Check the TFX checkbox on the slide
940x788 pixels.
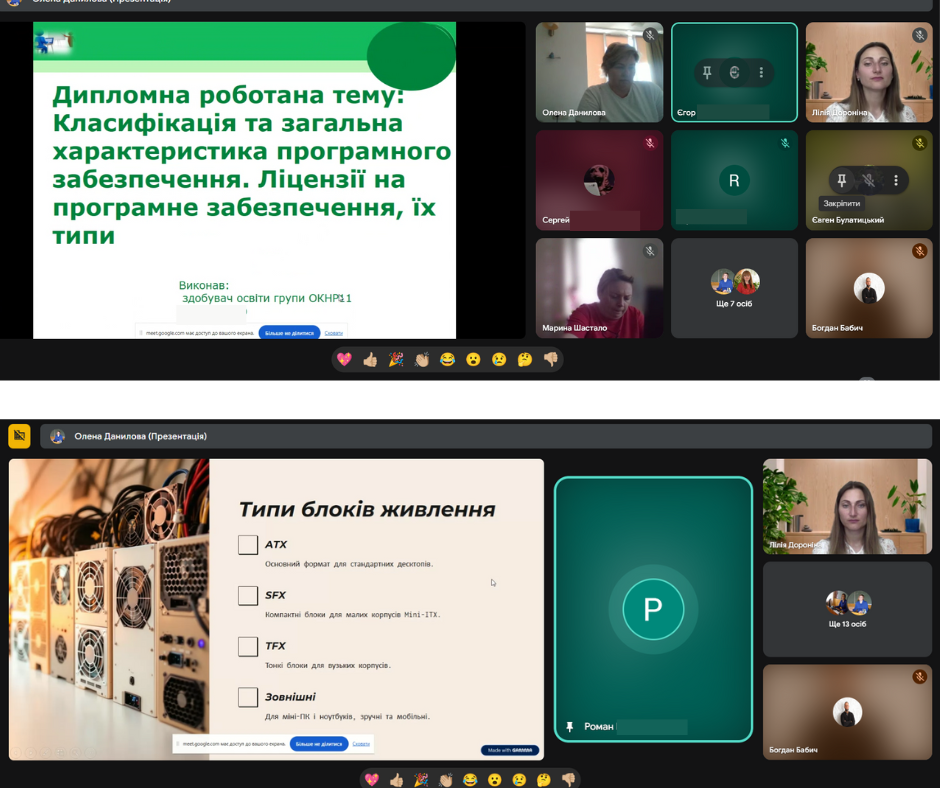coord(248,646)
